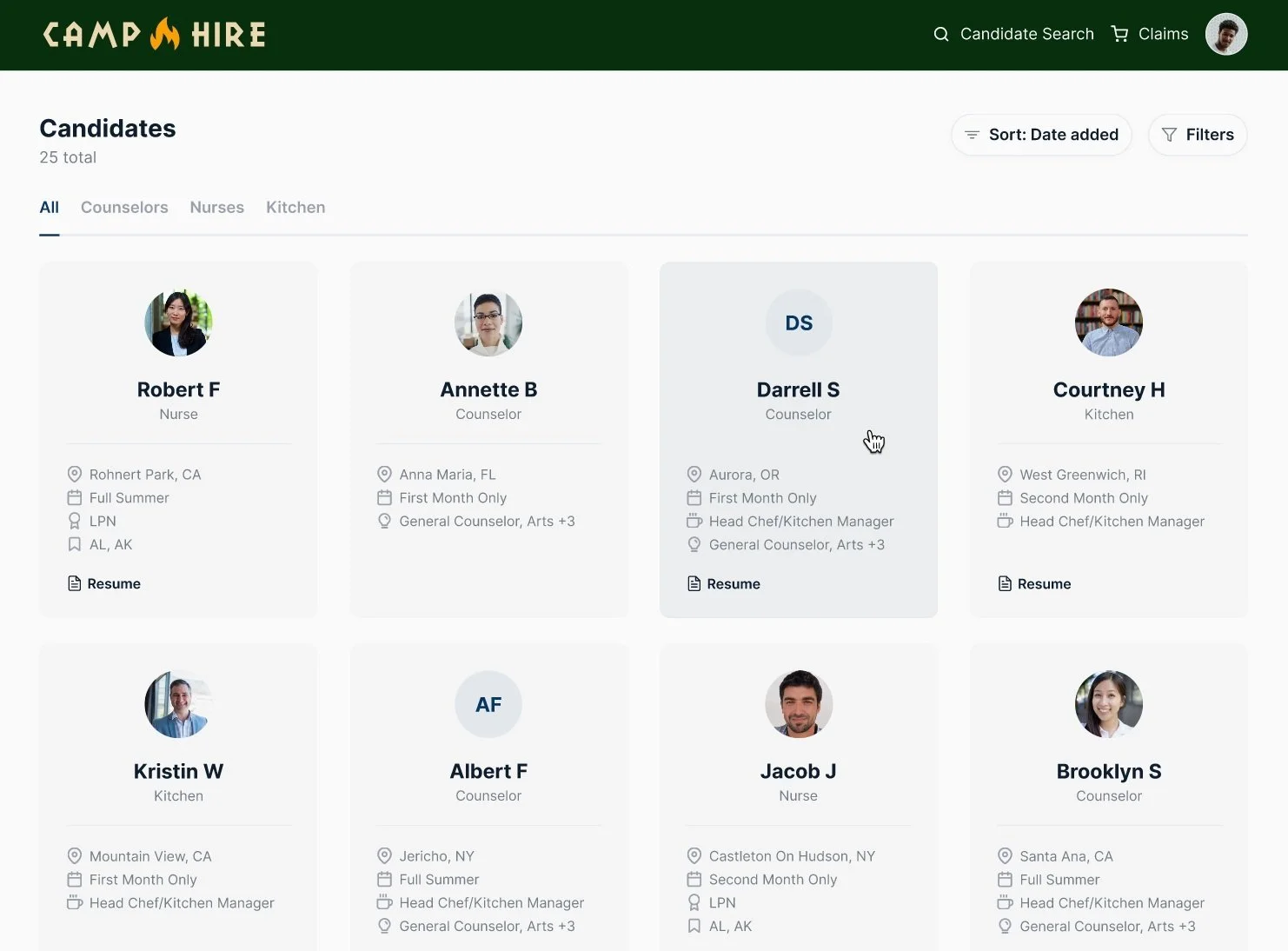Open the Filters button
This screenshot has height=951, width=1288.
1198,135
